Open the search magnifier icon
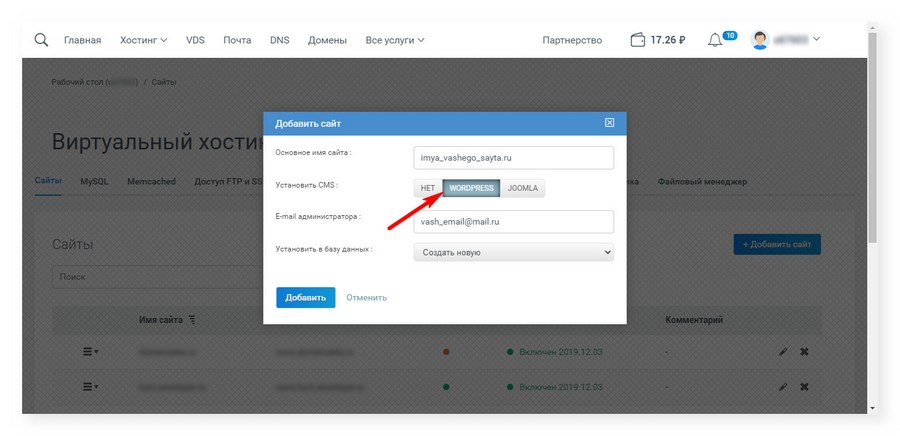Viewport: 900px width, 436px height. coord(41,40)
